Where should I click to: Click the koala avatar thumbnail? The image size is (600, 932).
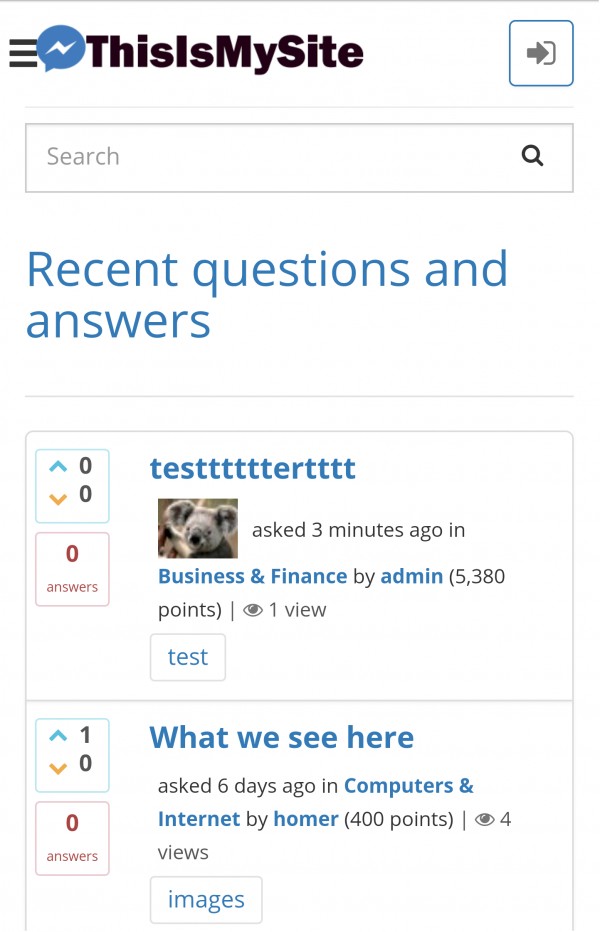[198, 528]
